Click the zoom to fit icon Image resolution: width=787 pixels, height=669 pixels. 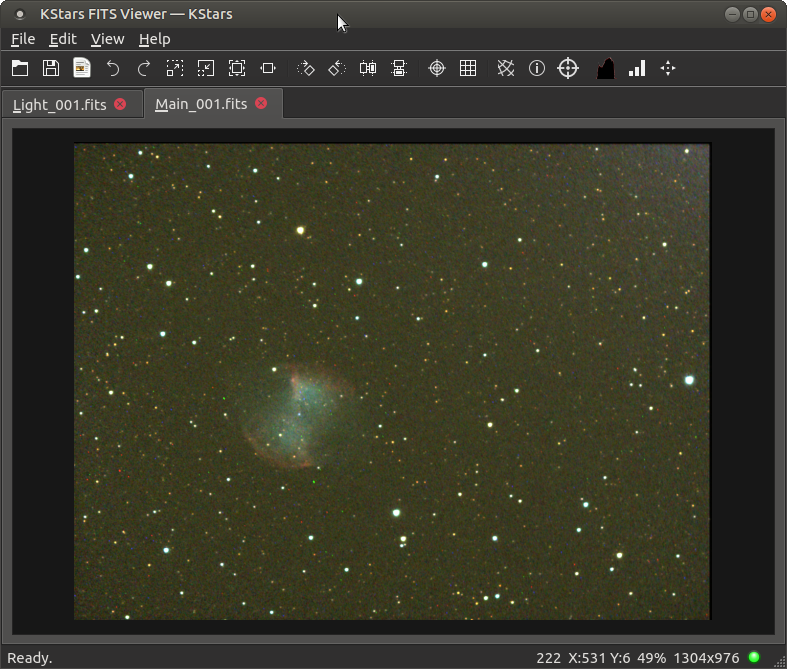(x=237, y=68)
